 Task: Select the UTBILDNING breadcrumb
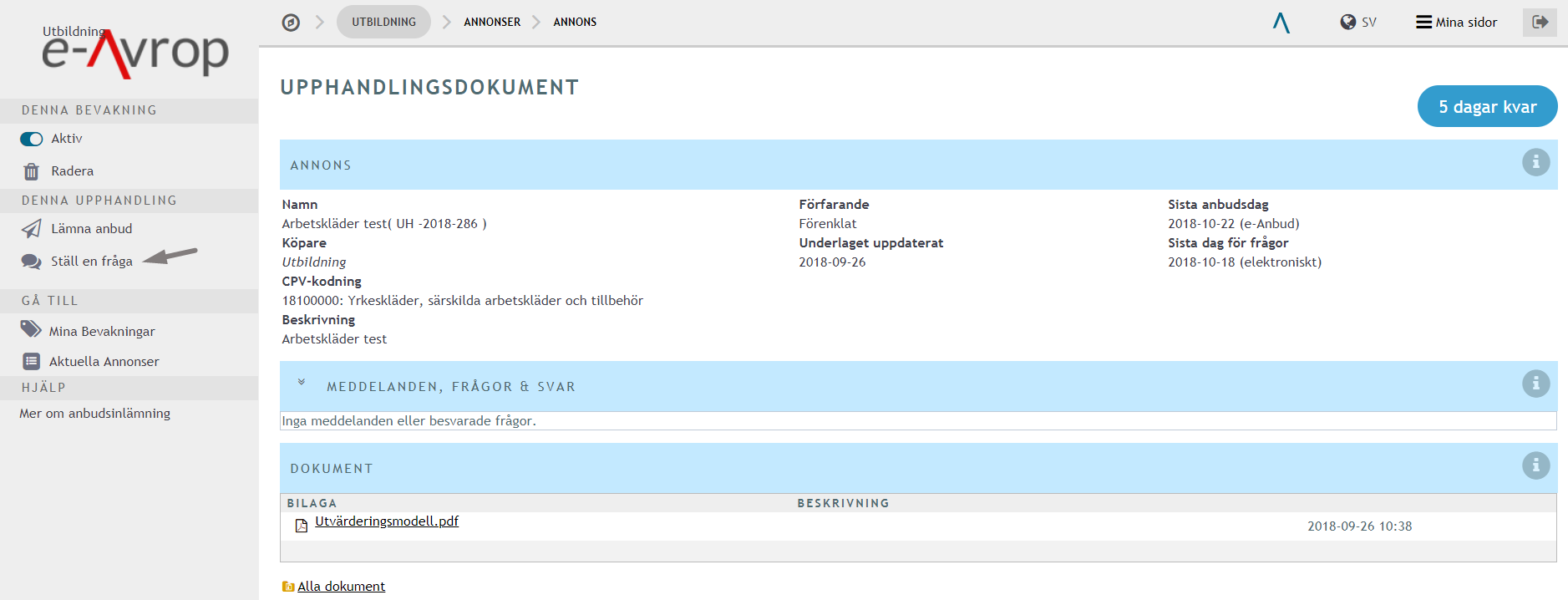pyautogui.click(x=383, y=22)
